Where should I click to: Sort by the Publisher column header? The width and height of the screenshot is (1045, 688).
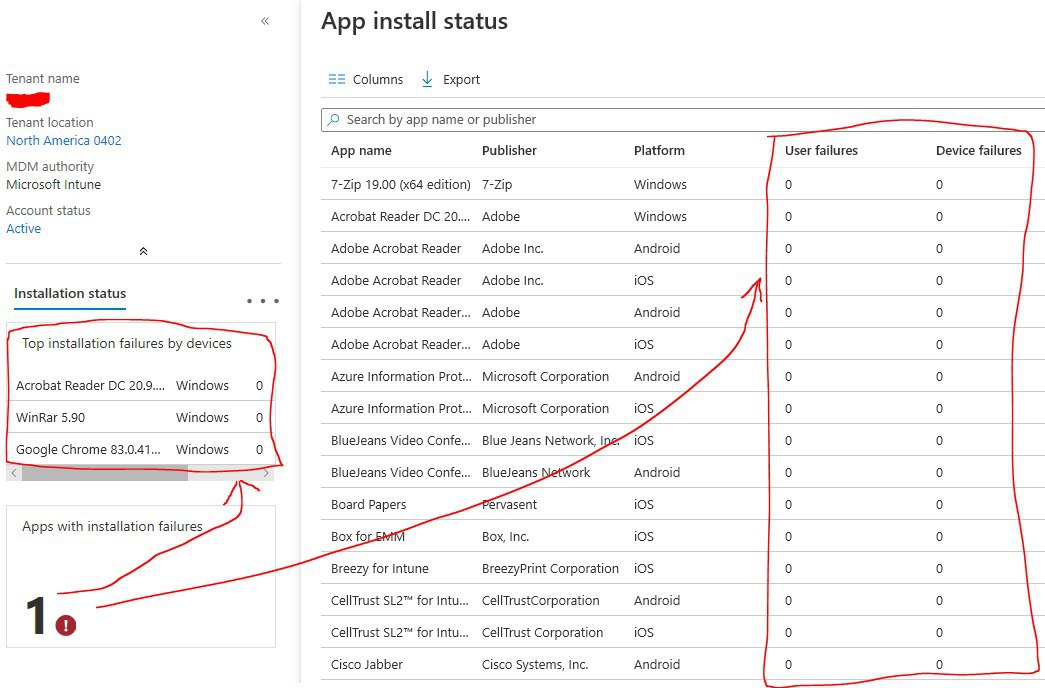pyautogui.click(x=509, y=151)
